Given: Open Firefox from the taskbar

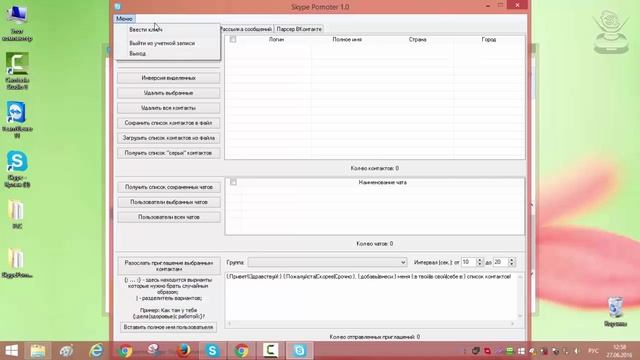Looking at the screenshot, I should [184, 351].
